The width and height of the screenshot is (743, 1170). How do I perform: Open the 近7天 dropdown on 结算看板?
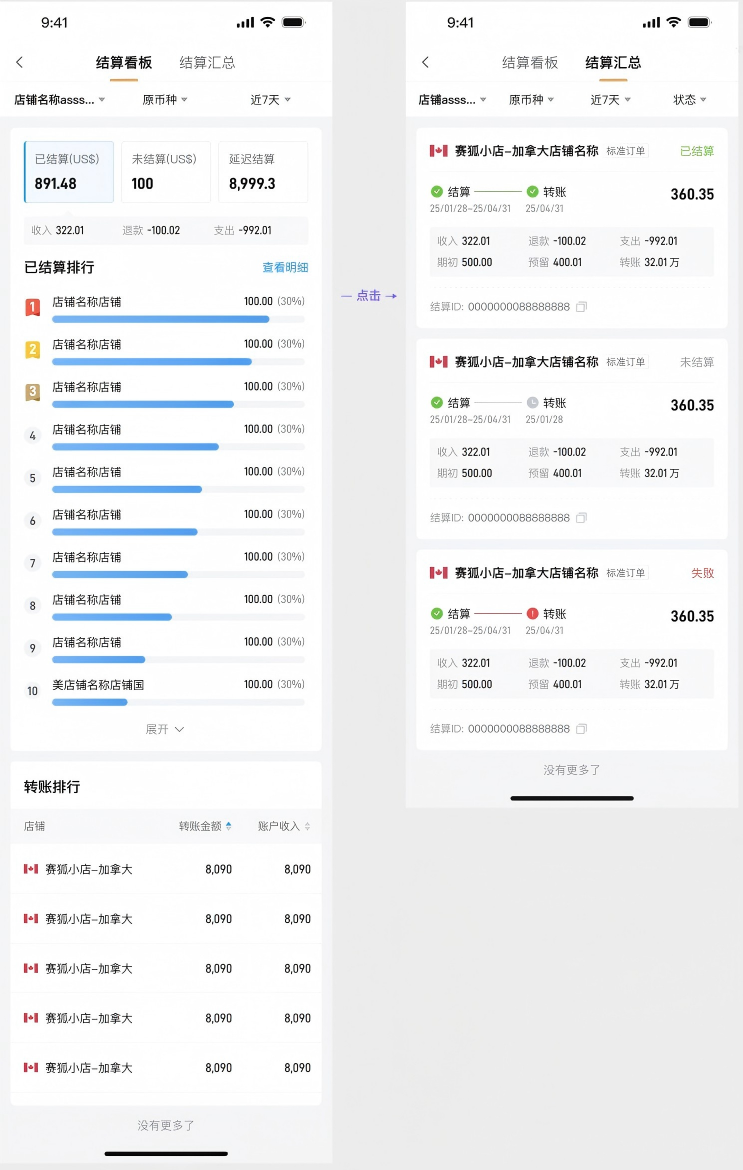(271, 100)
